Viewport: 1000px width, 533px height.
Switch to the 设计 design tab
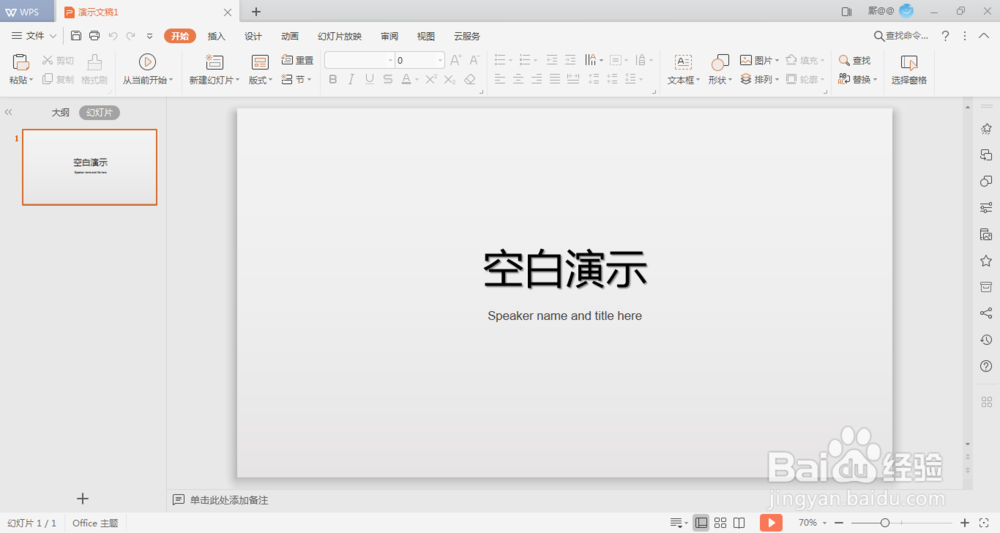coord(253,36)
